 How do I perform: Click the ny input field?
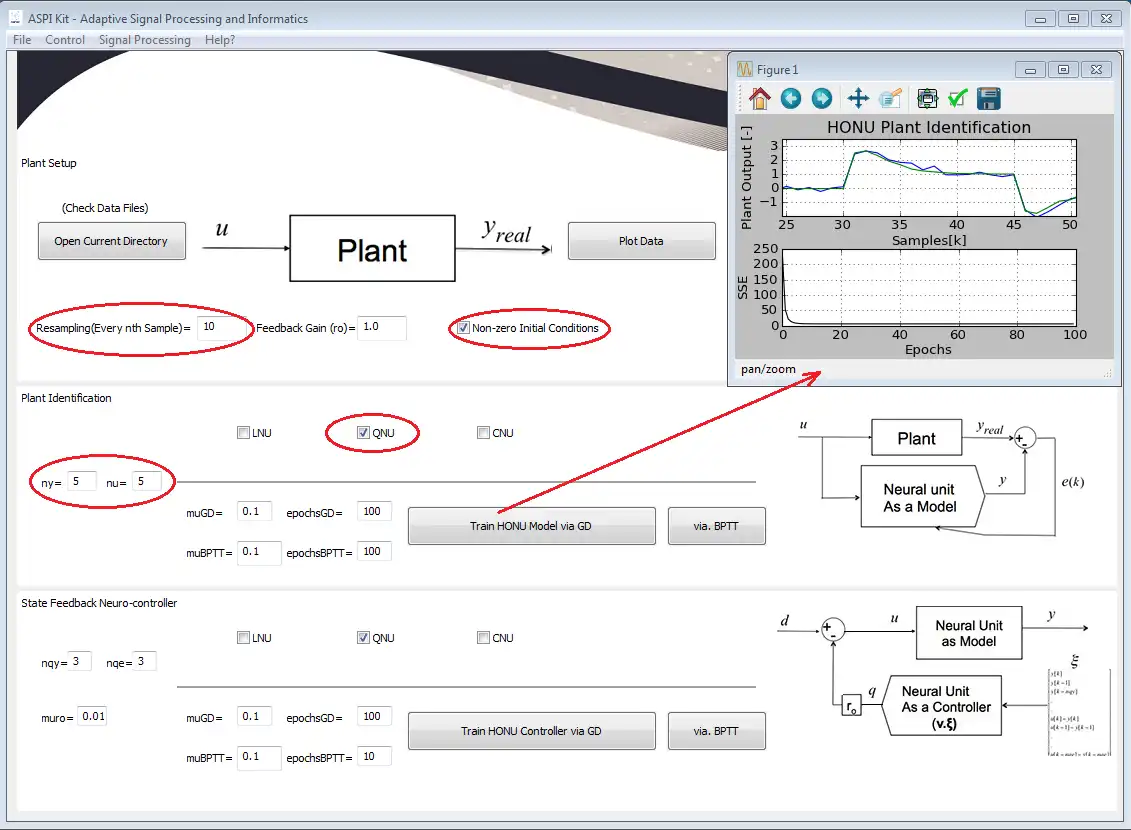pyautogui.click(x=82, y=482)
